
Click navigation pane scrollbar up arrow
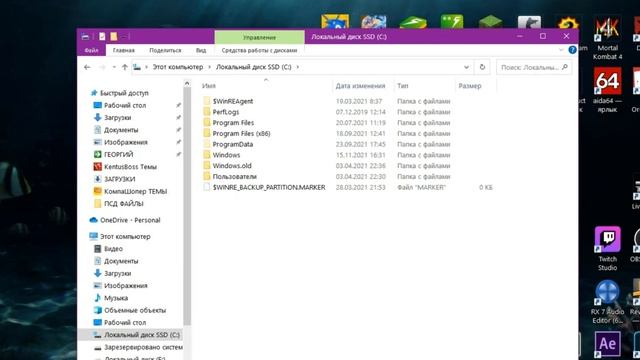tap(187, 83)
